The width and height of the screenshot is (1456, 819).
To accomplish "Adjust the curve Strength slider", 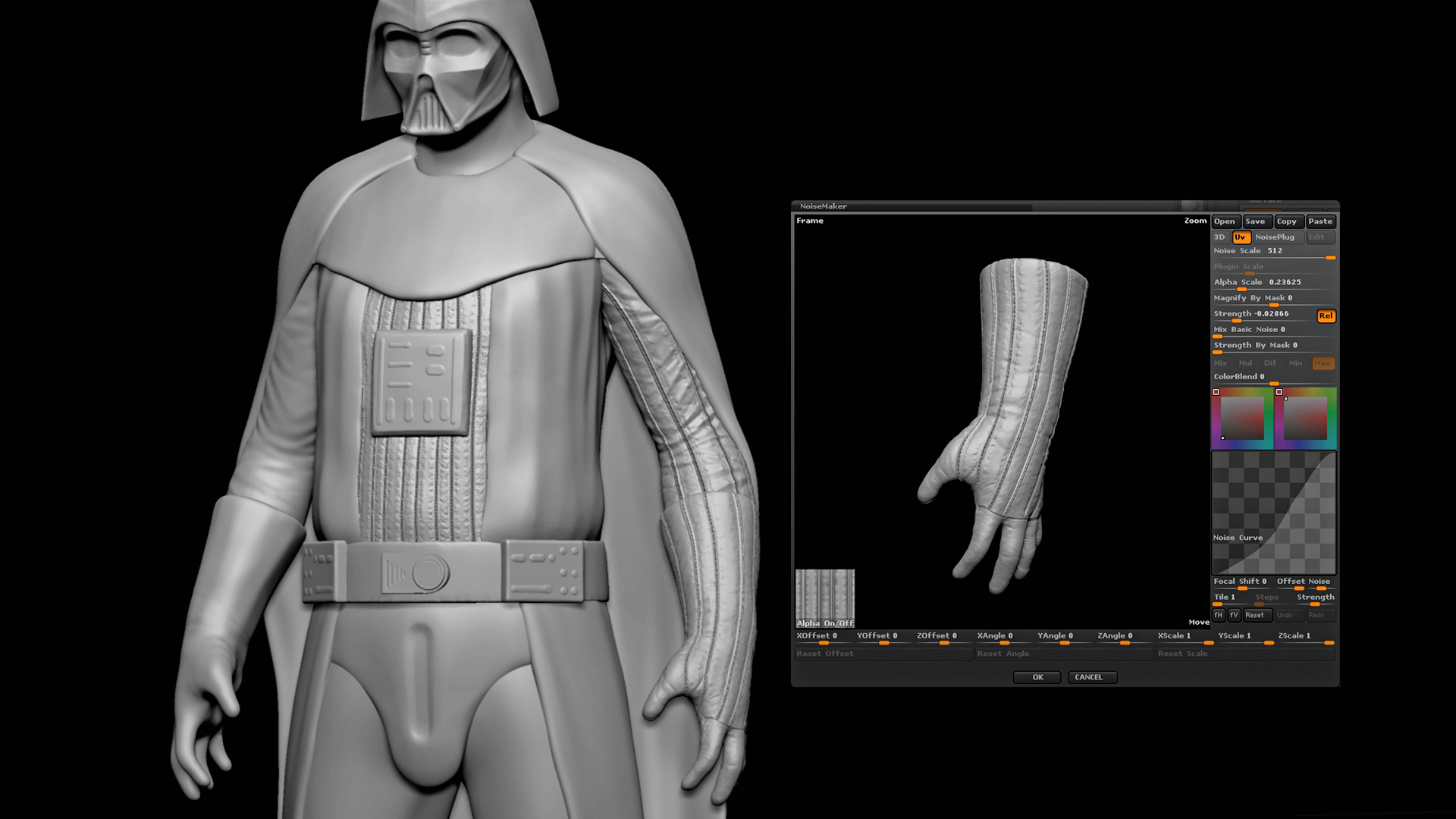I will point(1315,599).
